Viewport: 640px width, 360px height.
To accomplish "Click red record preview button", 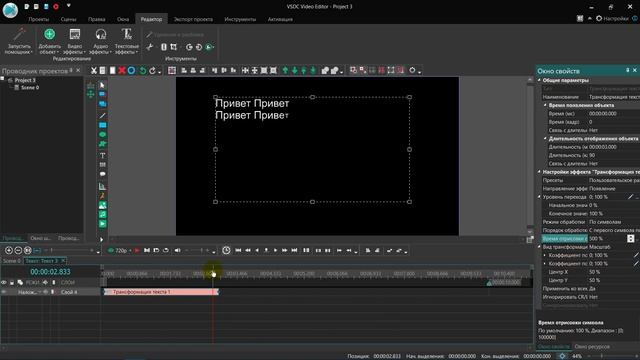I will (x=137, y=250).
